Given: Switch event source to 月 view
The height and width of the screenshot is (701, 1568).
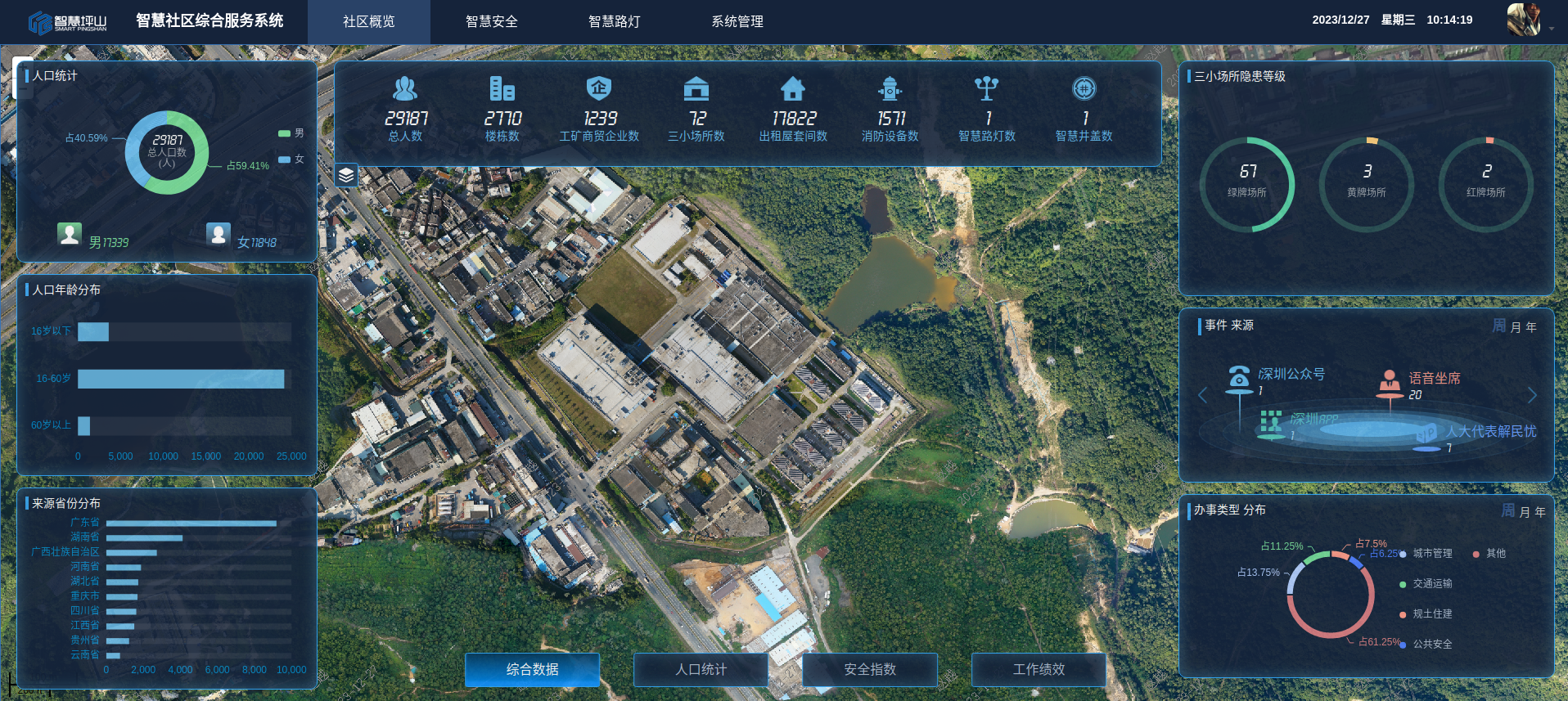Looking at the screenshot, I should pyautogui.click(x=1516, y=327).
